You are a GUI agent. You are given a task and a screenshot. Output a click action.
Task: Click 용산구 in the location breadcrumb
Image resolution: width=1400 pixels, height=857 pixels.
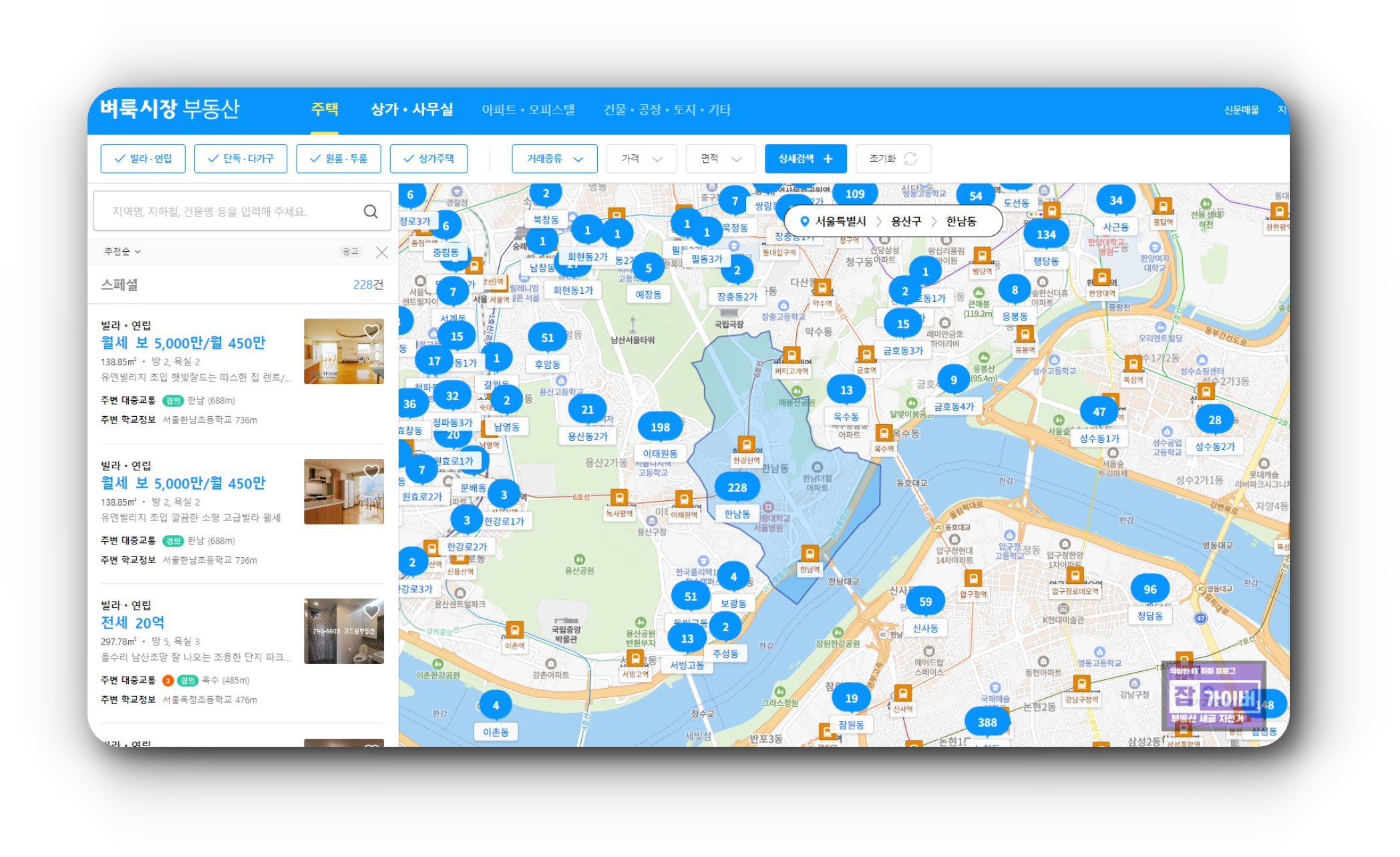(906, 221)
